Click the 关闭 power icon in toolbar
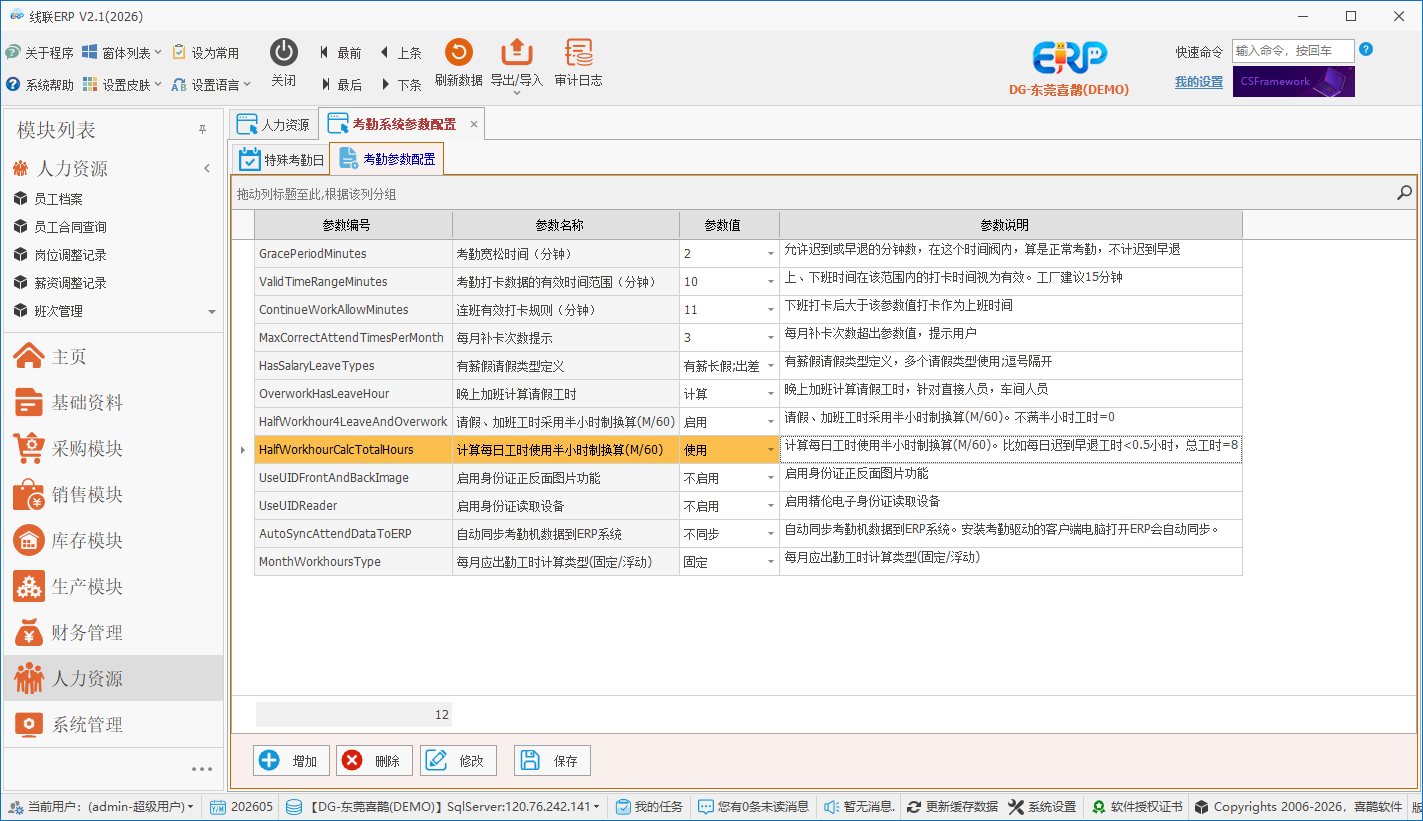Screen dimensions: 1423x821 284,53
